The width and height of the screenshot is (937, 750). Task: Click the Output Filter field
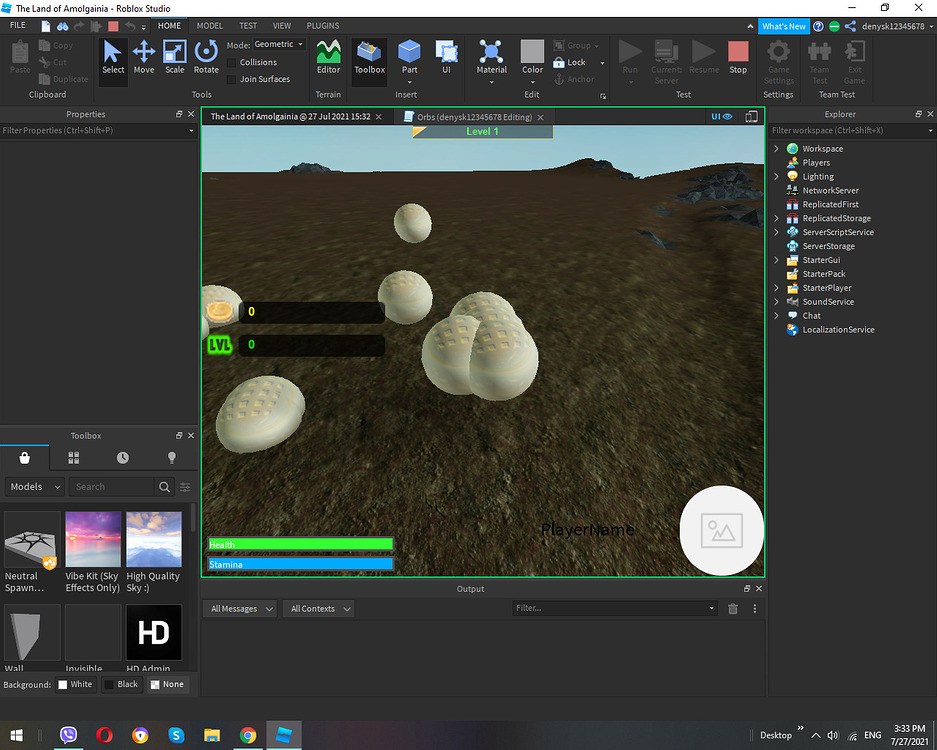click(615, 608)
